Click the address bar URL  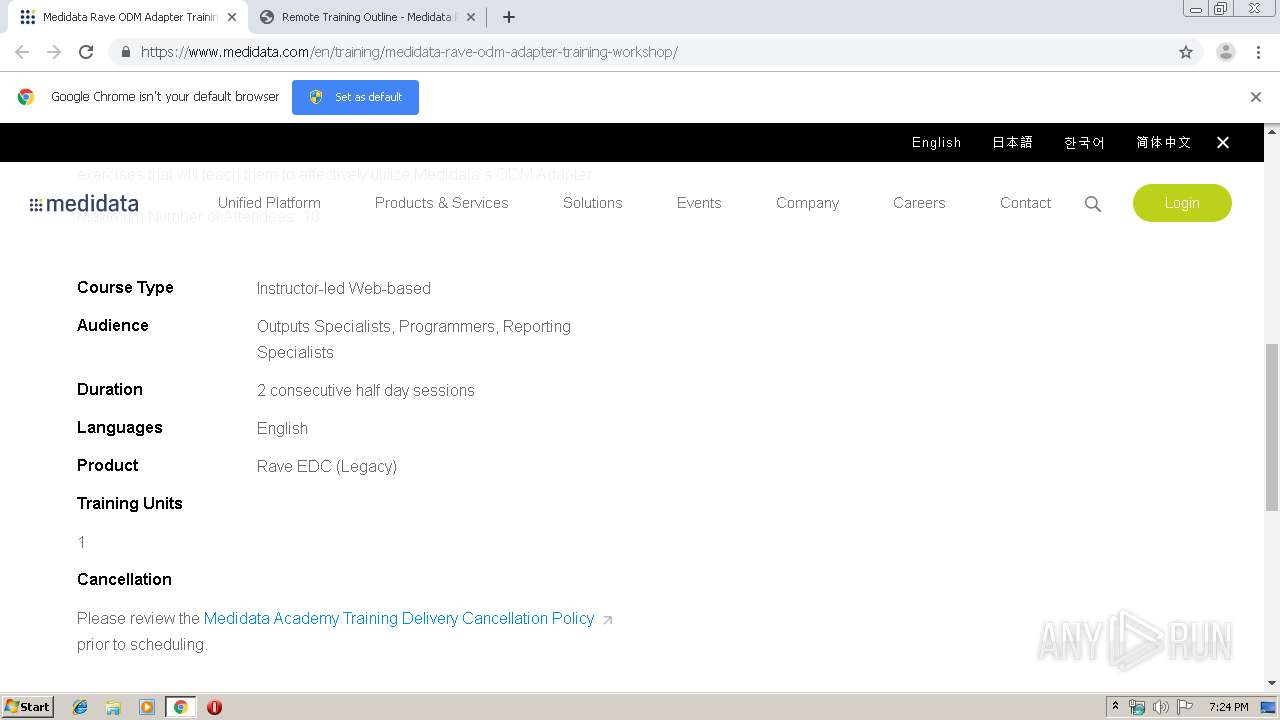(x=409, y=52)
